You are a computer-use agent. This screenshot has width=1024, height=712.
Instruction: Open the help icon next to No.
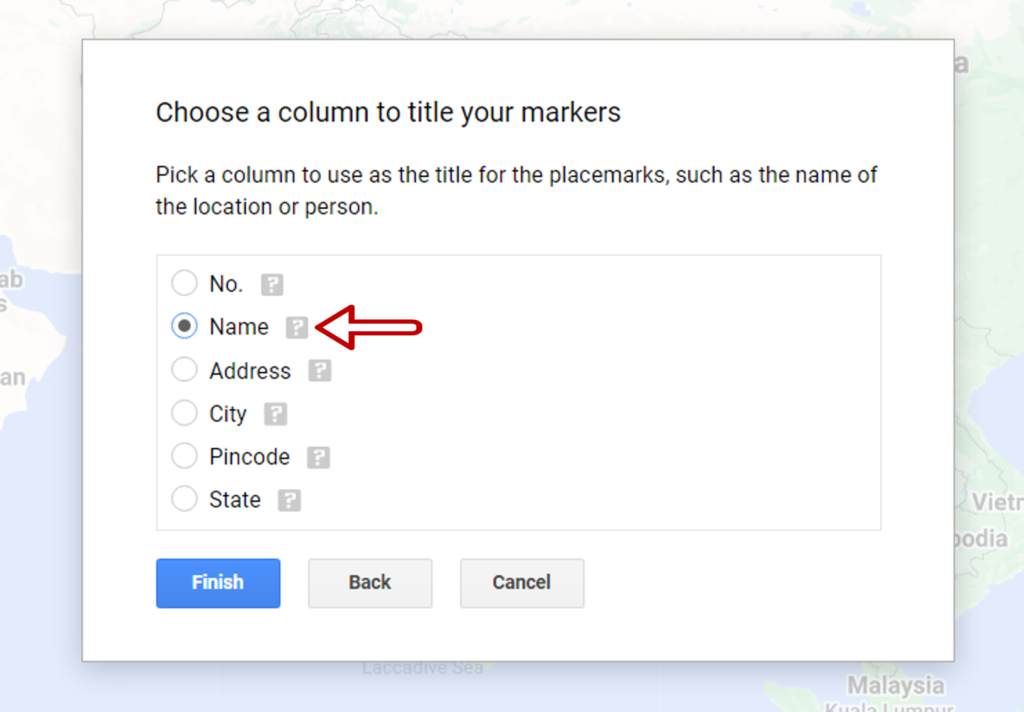pyautogui.click(x=272, y=285)
